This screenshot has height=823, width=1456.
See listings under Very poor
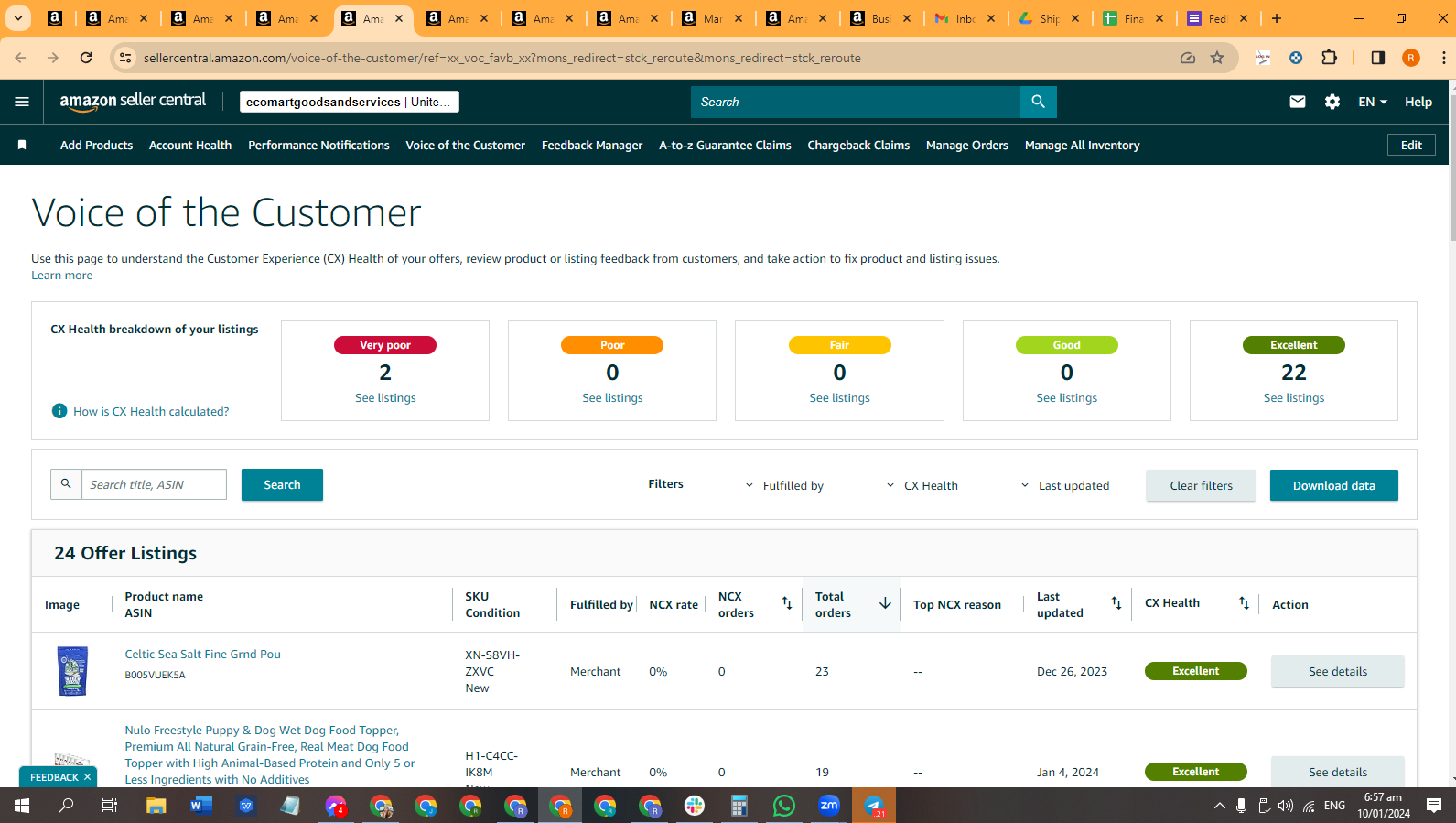coord(385,398)
